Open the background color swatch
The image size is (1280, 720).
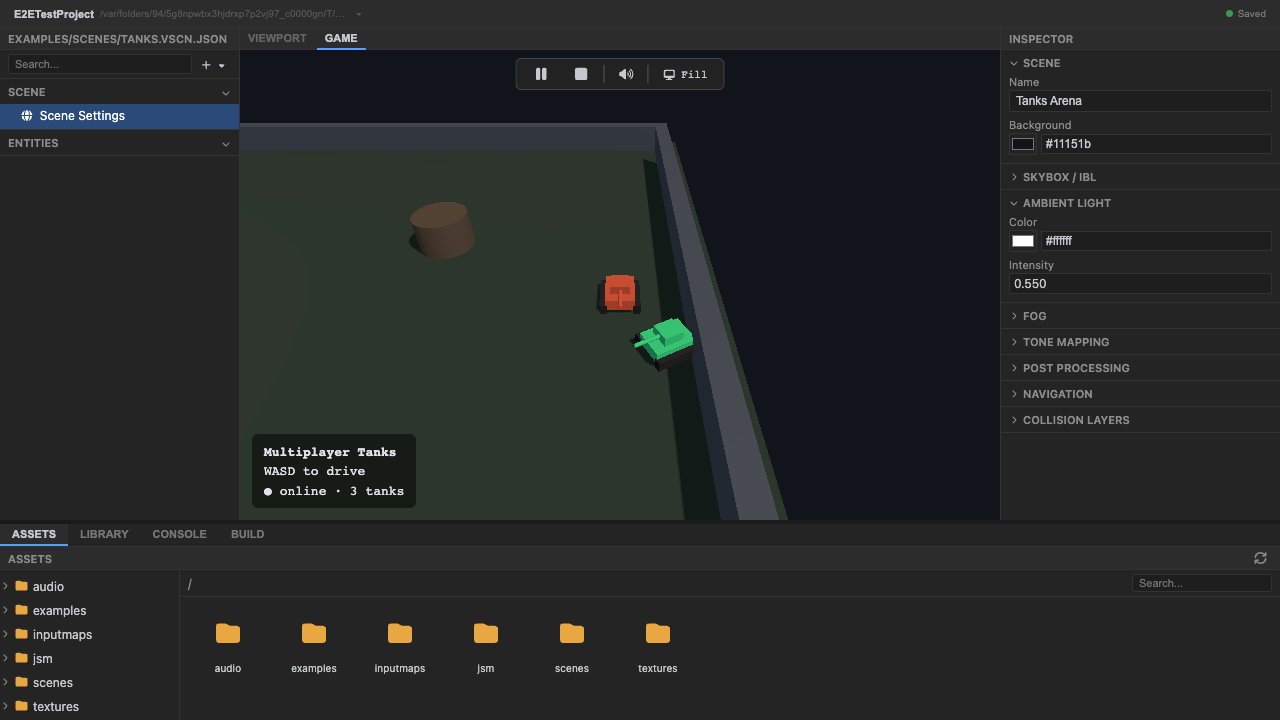(1023, 144)
